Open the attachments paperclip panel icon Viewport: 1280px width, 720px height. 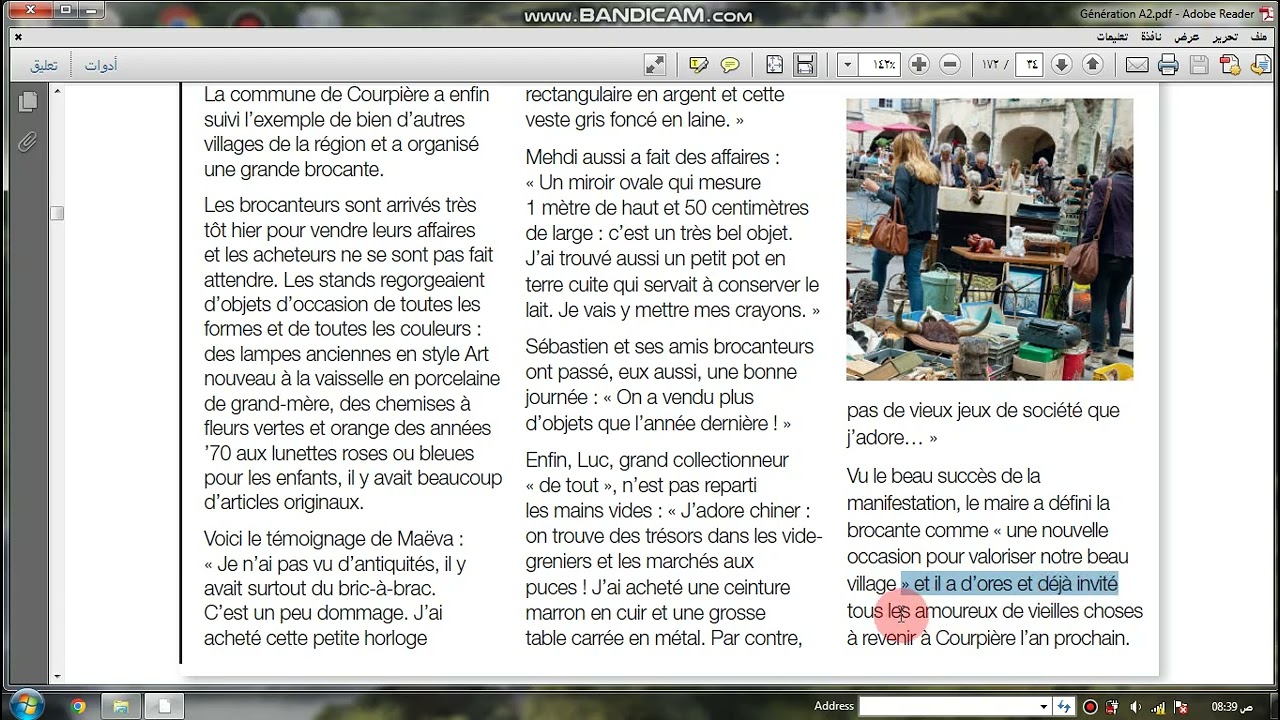[x=28, y=142]
